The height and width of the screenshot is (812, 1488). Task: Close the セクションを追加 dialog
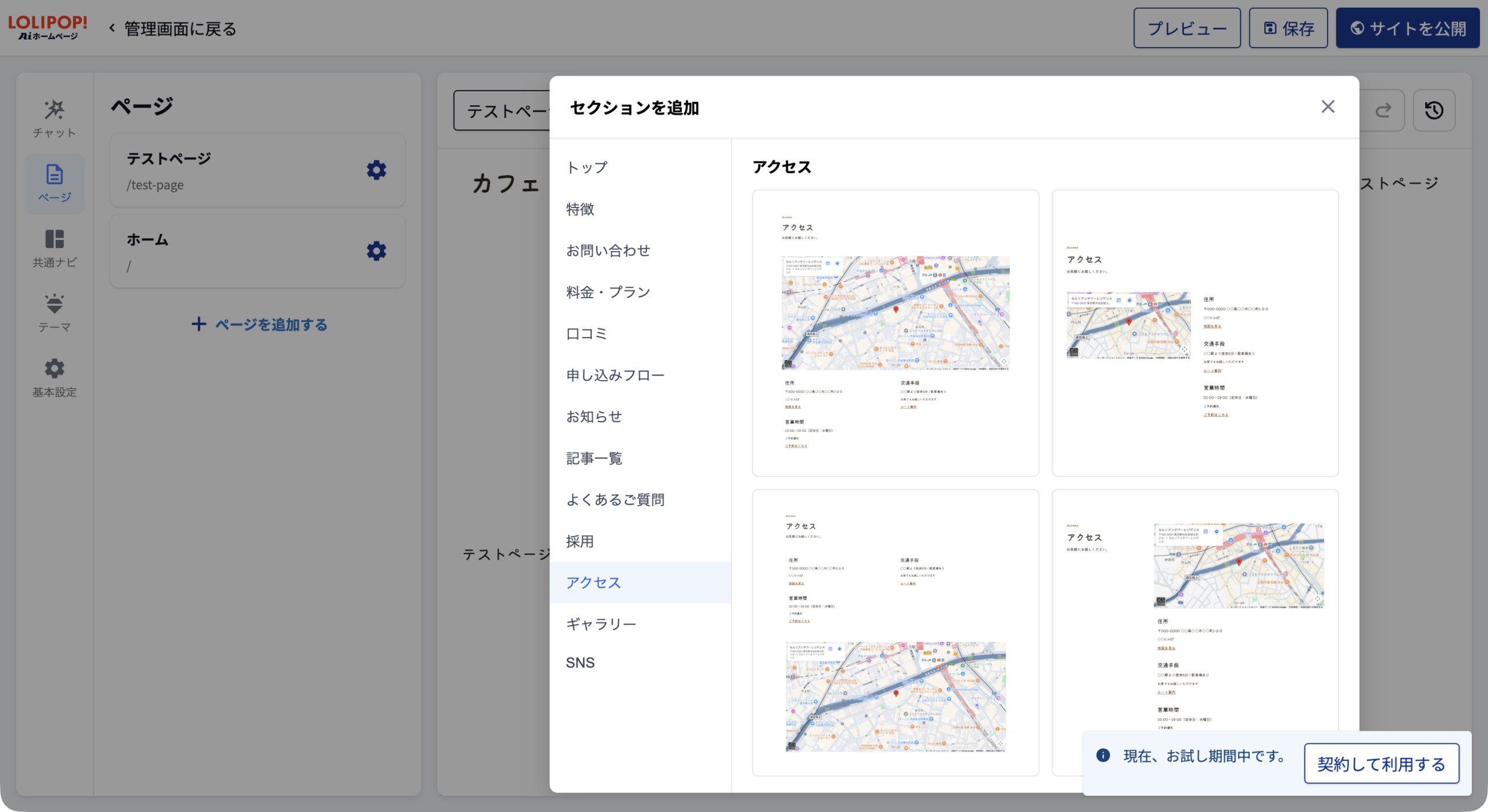coord(1328,107)
